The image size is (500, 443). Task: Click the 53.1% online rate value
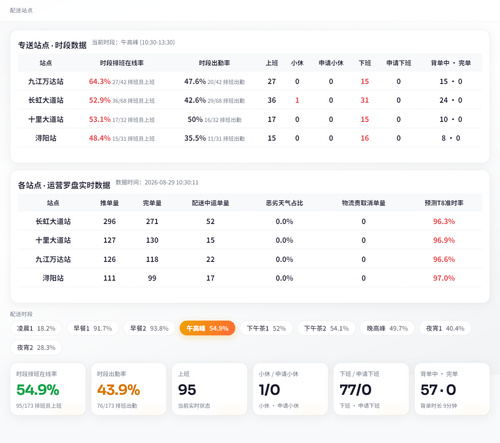(99, 119)
